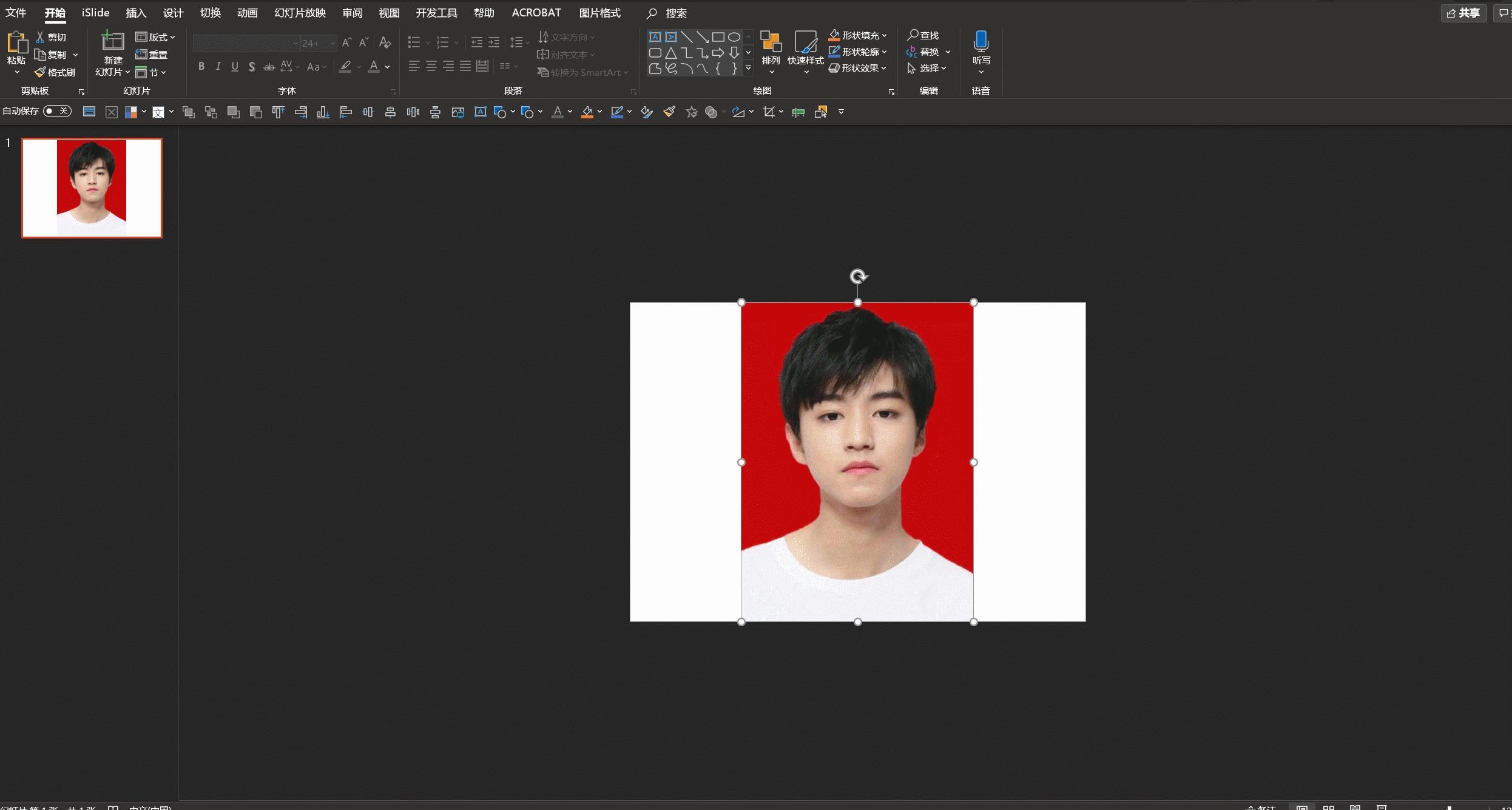Toggle the AutoSave (自动保存) switch
This screenshot has width=1512, height=810.
pos(58,111)
